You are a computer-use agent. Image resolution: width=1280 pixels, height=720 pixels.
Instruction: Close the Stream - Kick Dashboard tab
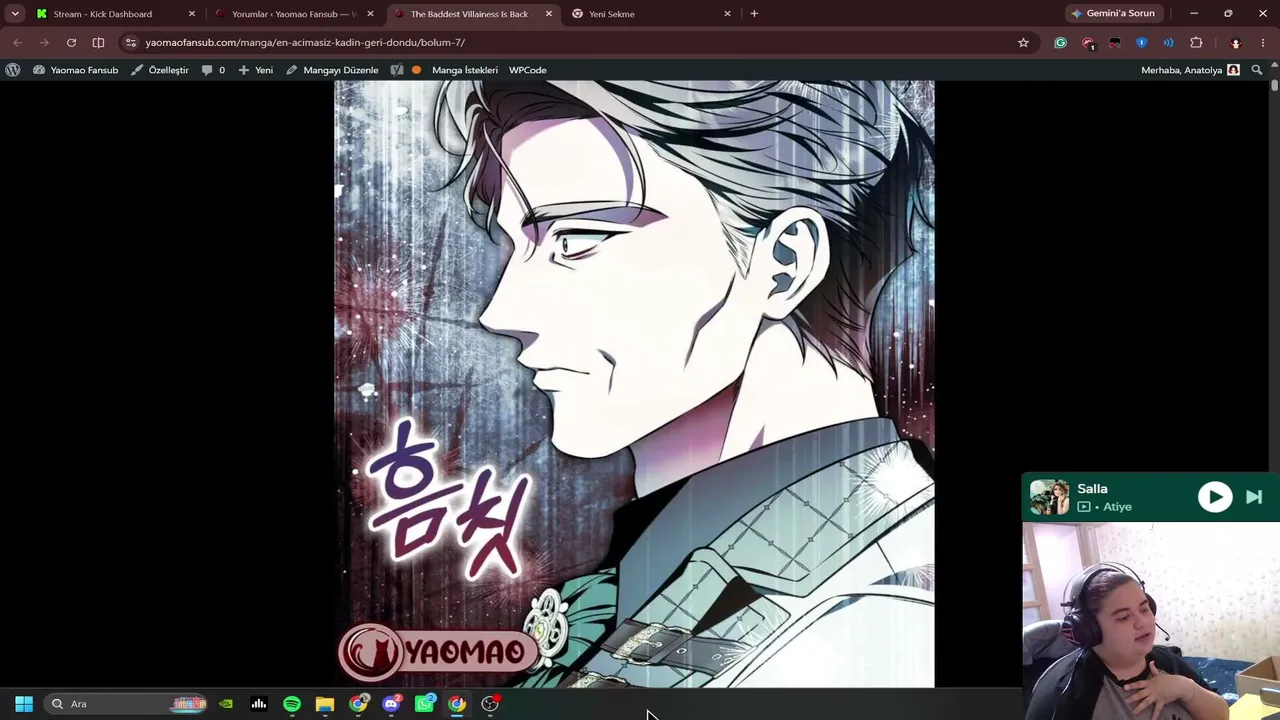click(x=192, y=14)
